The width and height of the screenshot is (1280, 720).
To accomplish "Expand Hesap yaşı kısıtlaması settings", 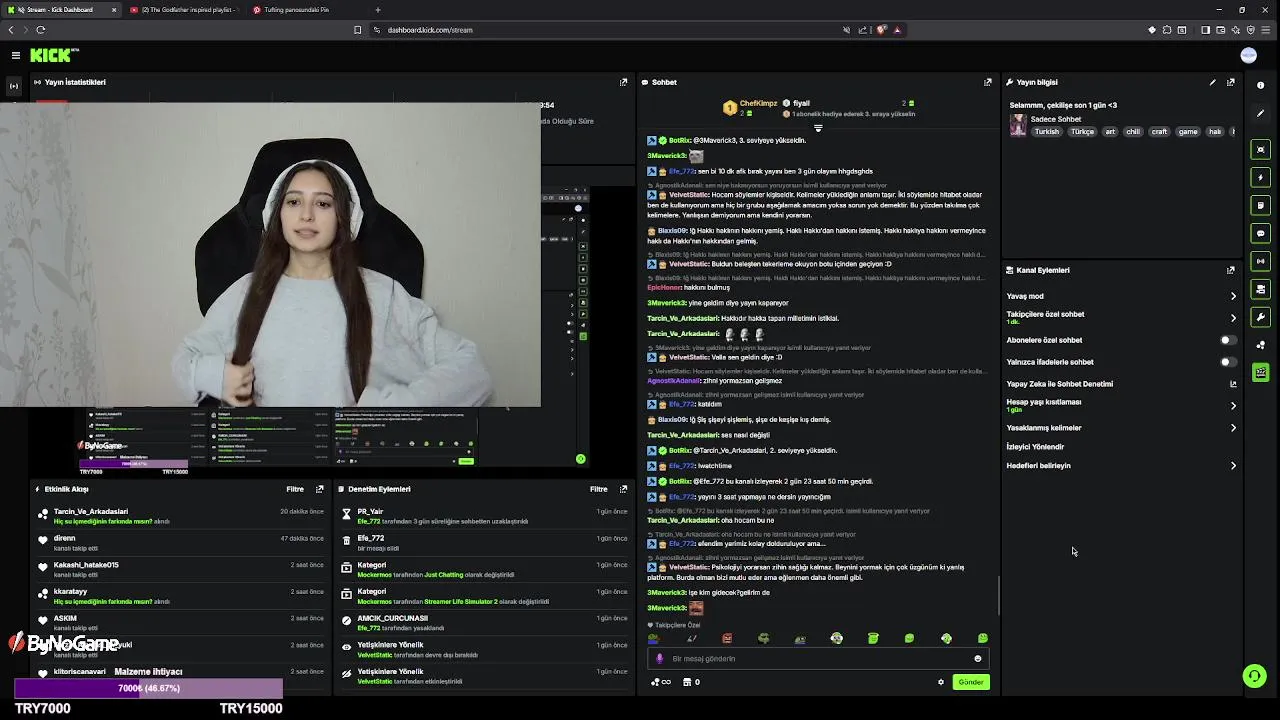I will pyautogui.click(x=1232, y=406).
